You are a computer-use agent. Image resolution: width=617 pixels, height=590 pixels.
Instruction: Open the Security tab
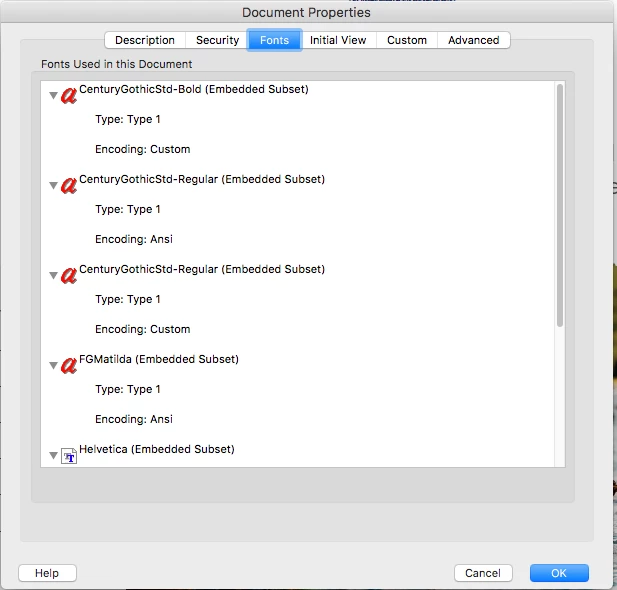[x=217, y=40]
